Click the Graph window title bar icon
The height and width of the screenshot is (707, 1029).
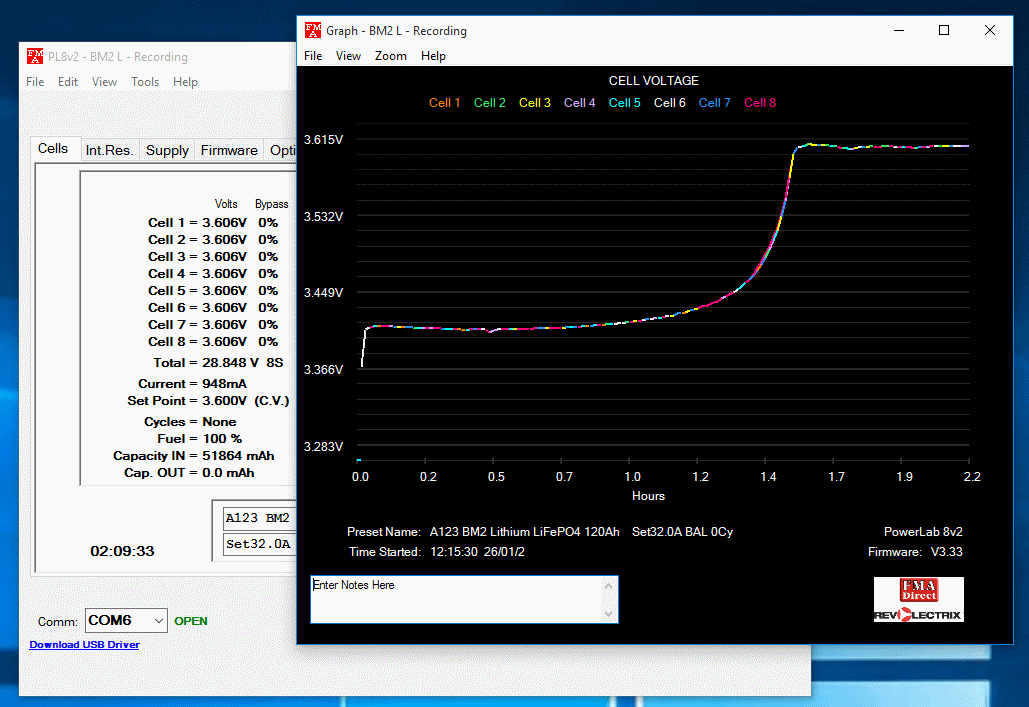tap(313, 30)
